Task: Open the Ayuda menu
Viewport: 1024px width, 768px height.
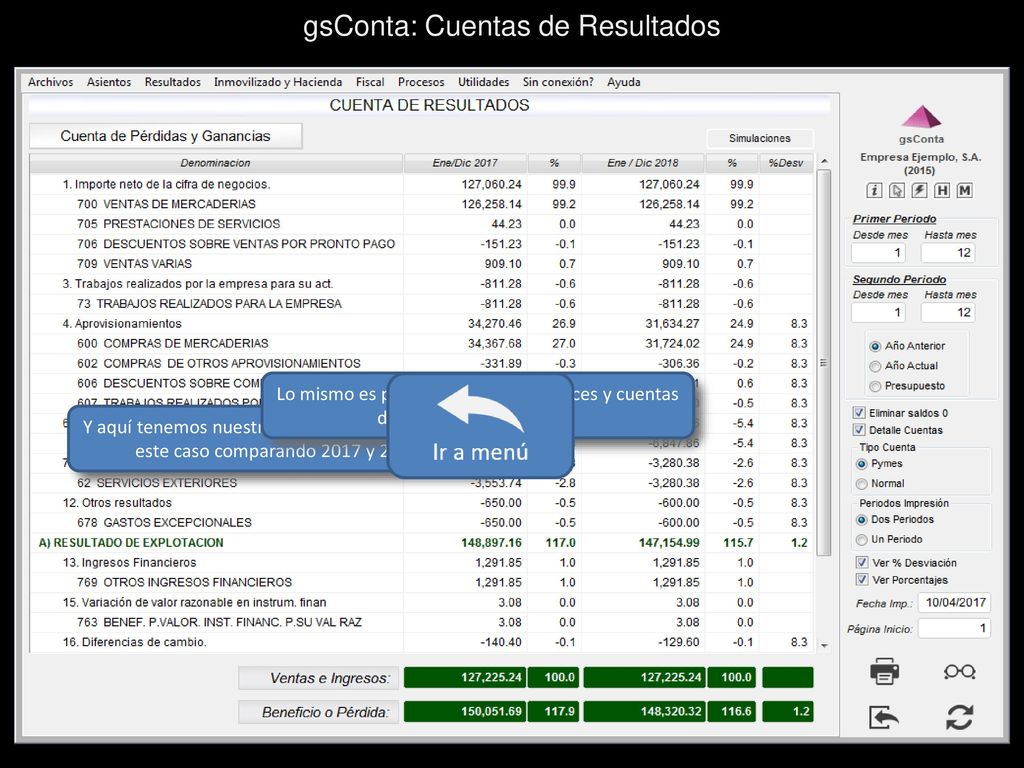Action: [x=624, y=82]
